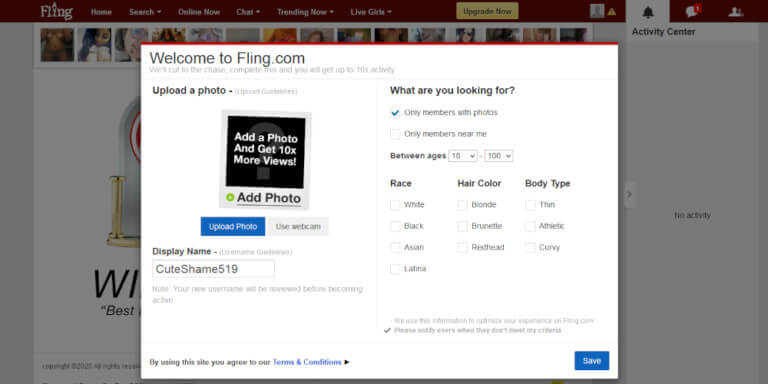The height and width of the screenshot is (384, 768).
Task: Check the Redhead hair color option
Action: pyautogui.click(x=462, y=247)
